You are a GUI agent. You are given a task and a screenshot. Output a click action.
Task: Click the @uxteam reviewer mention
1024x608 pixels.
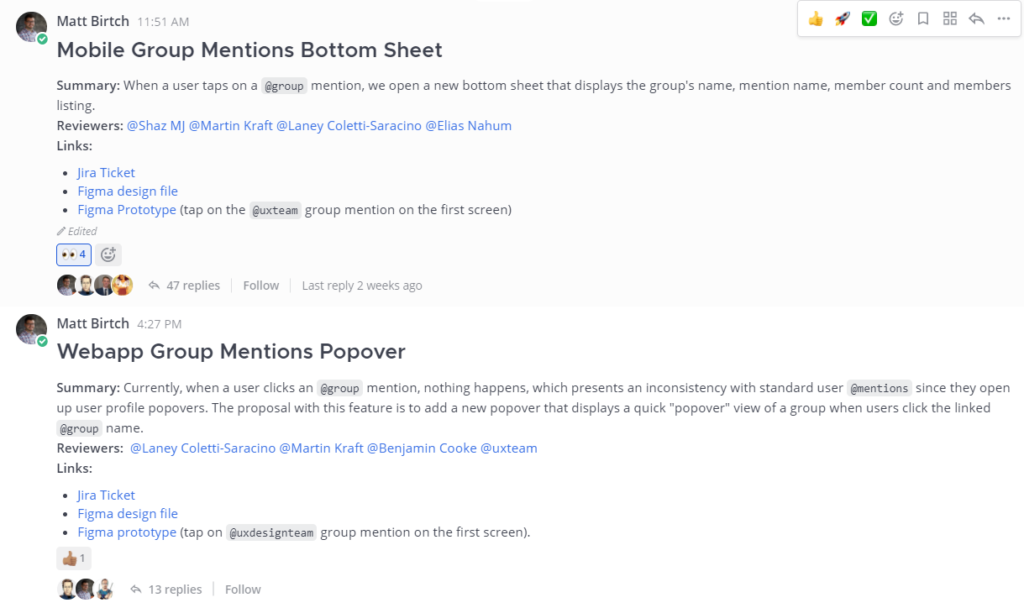pyautogui.click(x=509, y=448)
